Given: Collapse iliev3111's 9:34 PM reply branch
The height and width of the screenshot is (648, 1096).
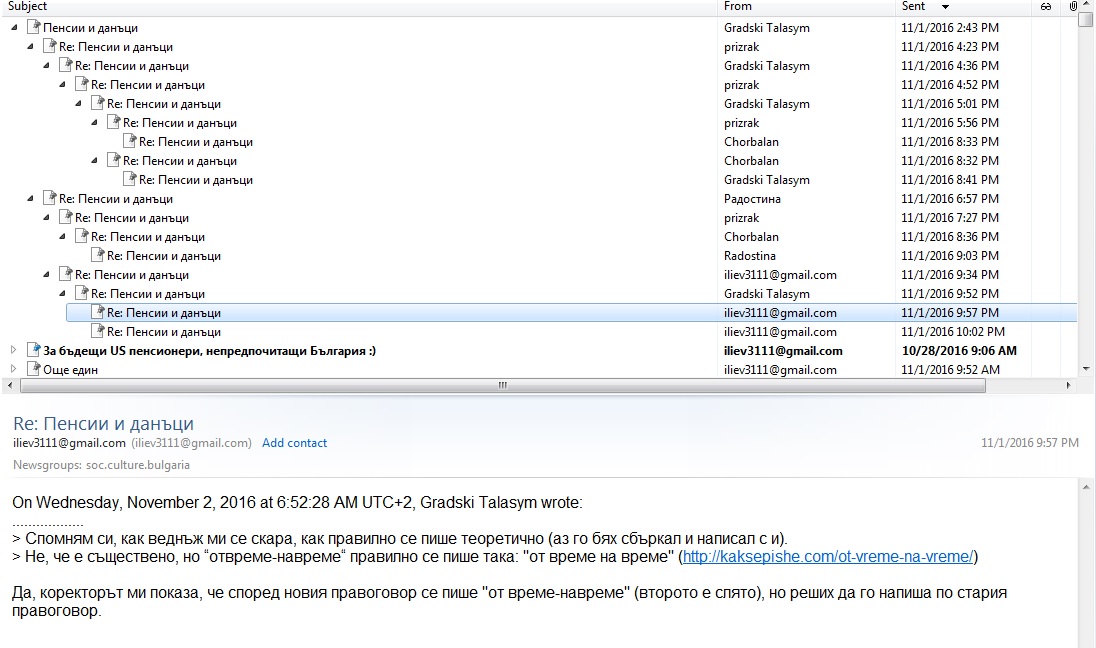Looking at the screenshot, I should coord(46,274).
